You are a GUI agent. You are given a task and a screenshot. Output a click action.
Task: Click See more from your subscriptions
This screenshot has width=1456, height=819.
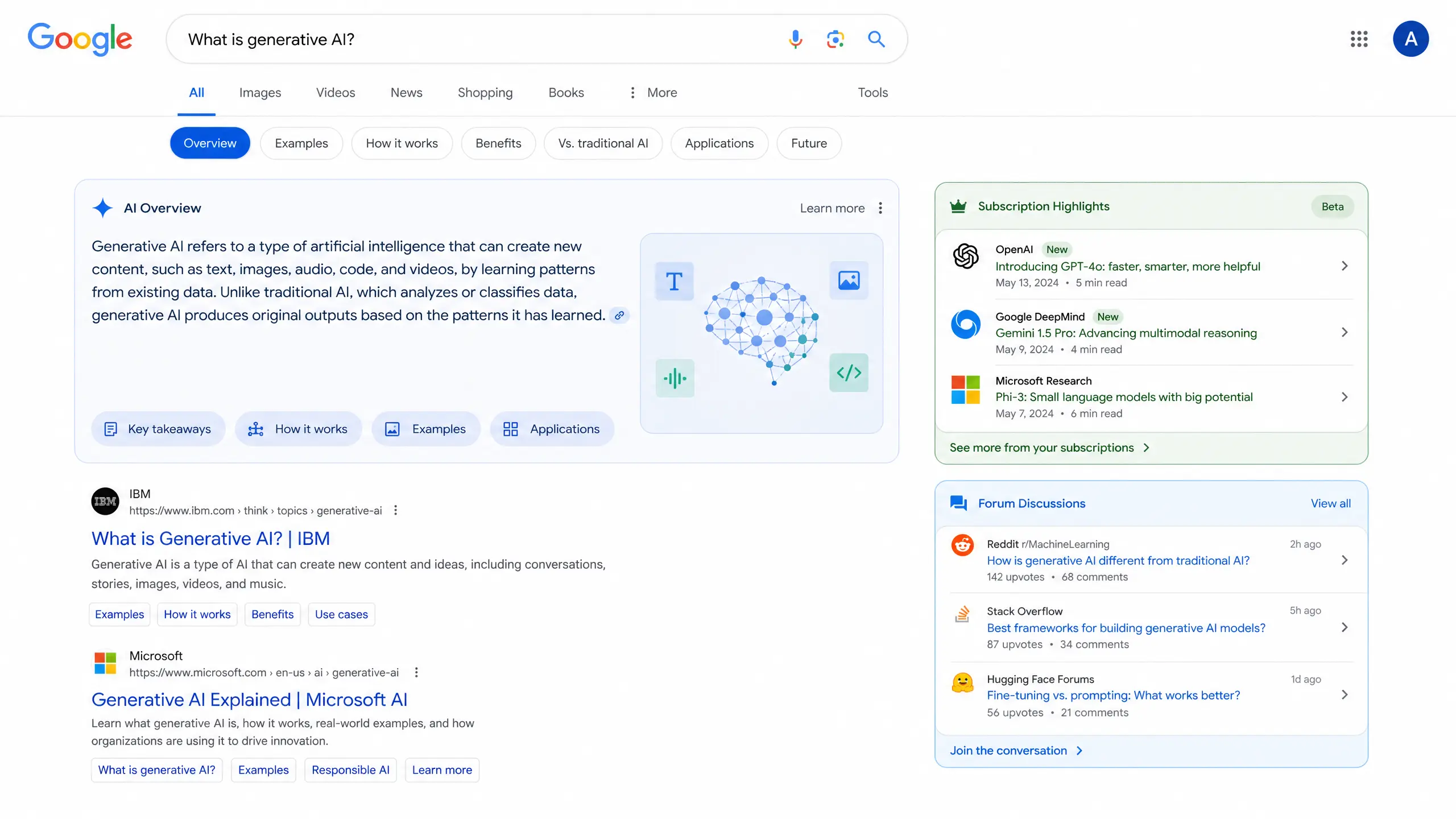tap(1049, 448)
